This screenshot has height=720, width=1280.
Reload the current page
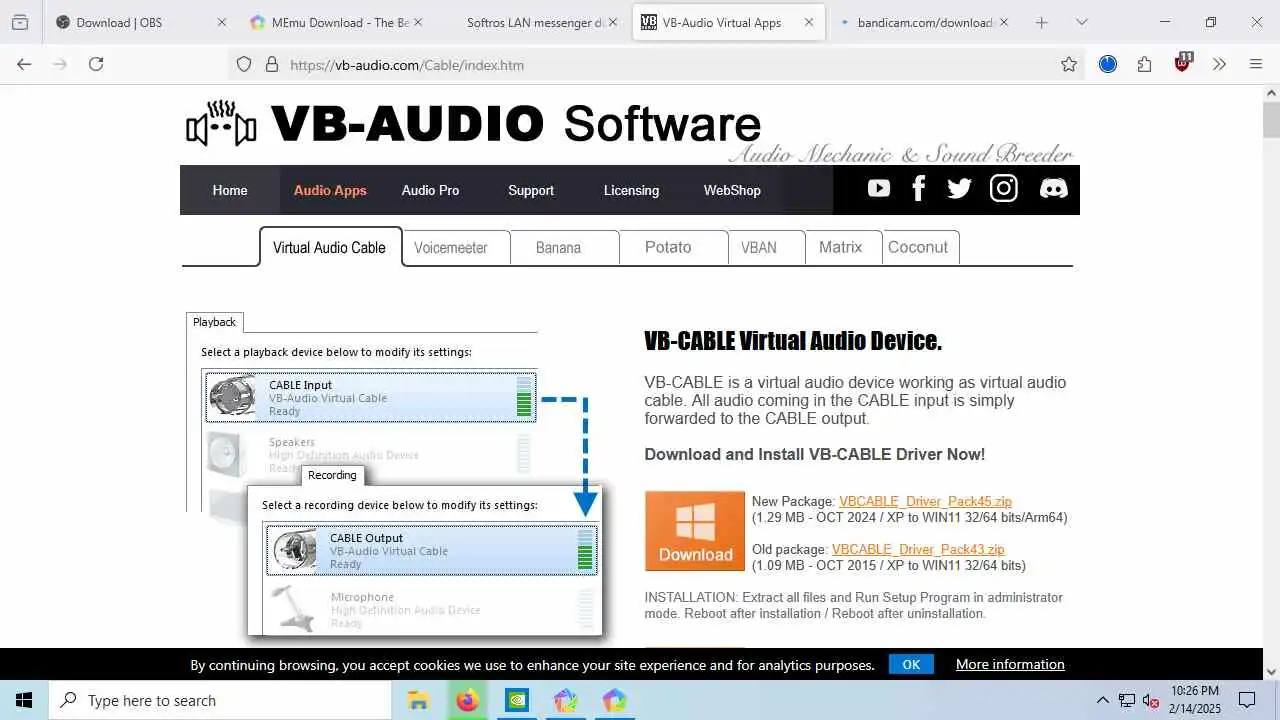(x=96, y=64)
